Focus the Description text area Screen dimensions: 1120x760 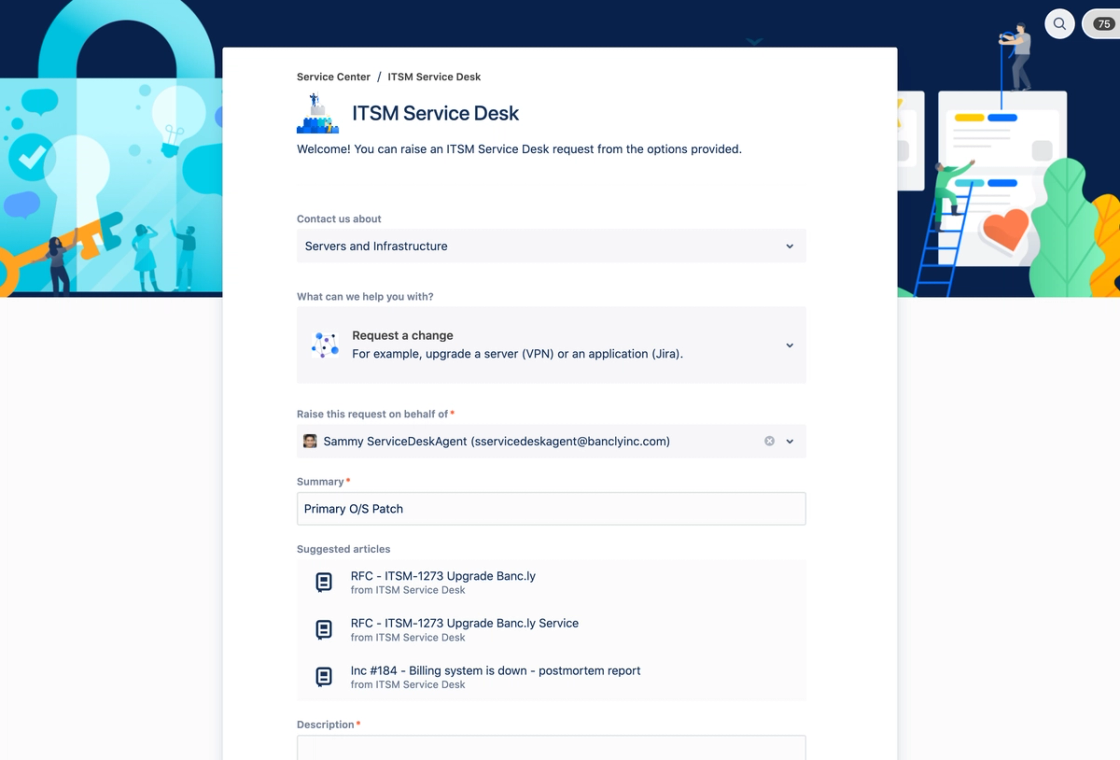(551, 747)
